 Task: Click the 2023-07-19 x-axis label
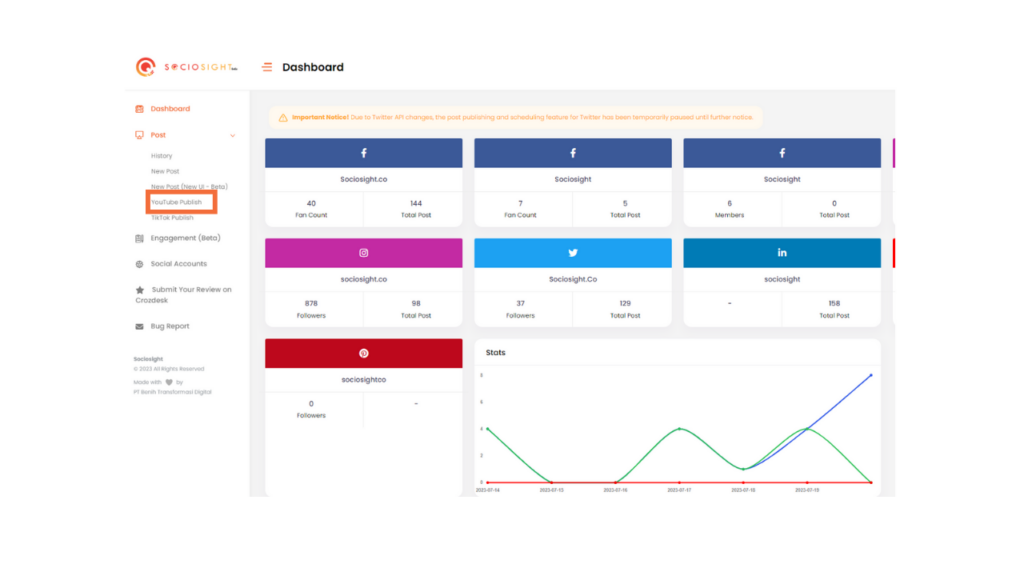tap(807, 490)
